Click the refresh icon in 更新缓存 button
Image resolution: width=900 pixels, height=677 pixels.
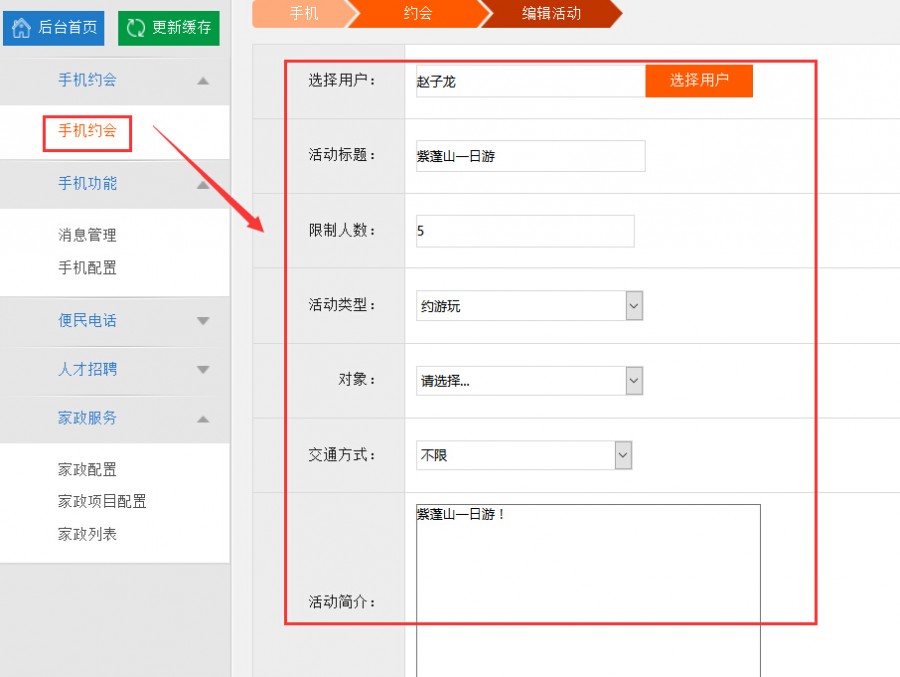(136, 28)
